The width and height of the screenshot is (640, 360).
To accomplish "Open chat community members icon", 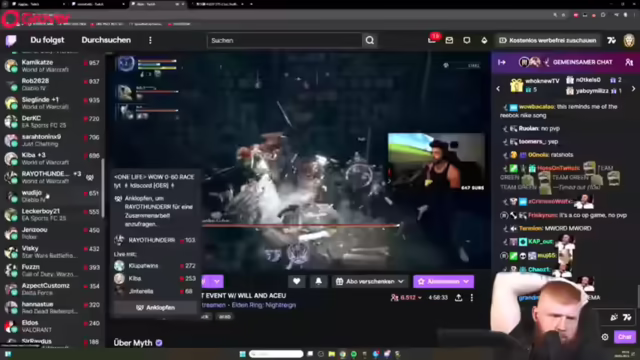I will coord(629,62).
